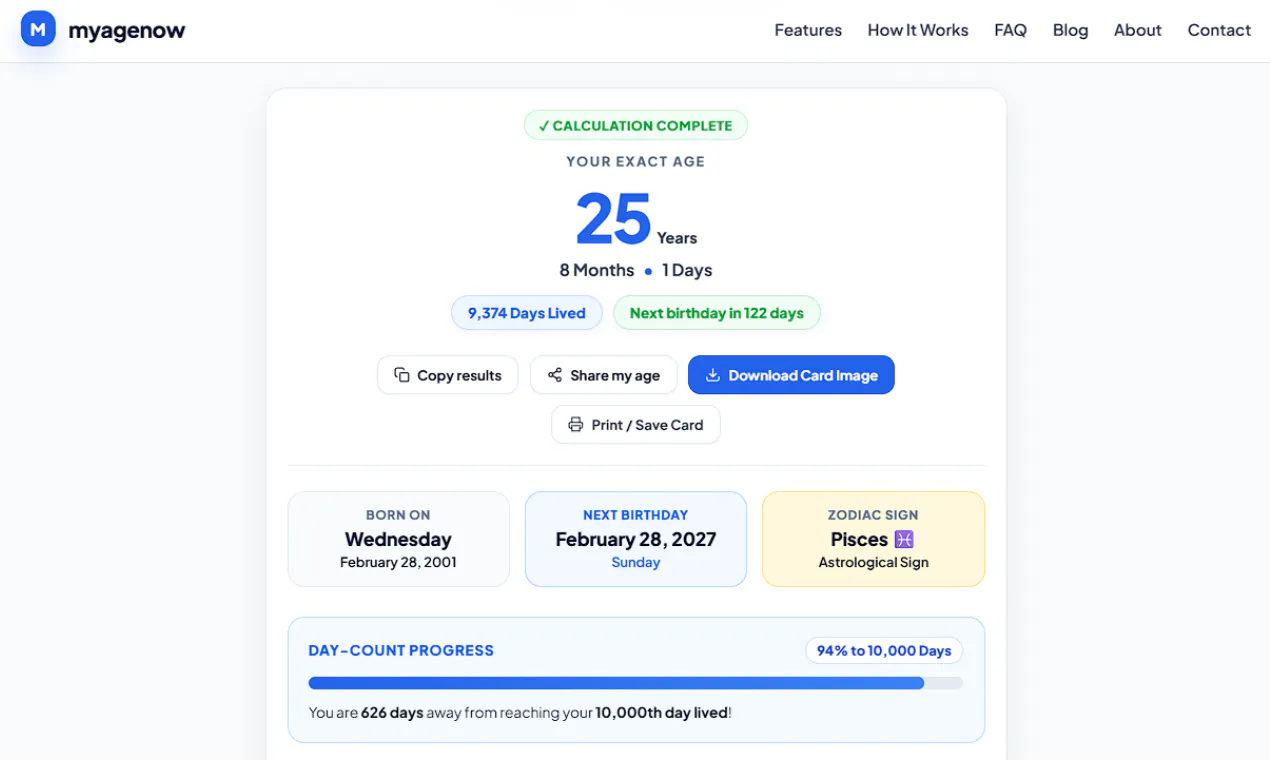This screenshot has height=760, width=1270.
Task: Click the 626 days away sentence
Action: pos(520,713)
